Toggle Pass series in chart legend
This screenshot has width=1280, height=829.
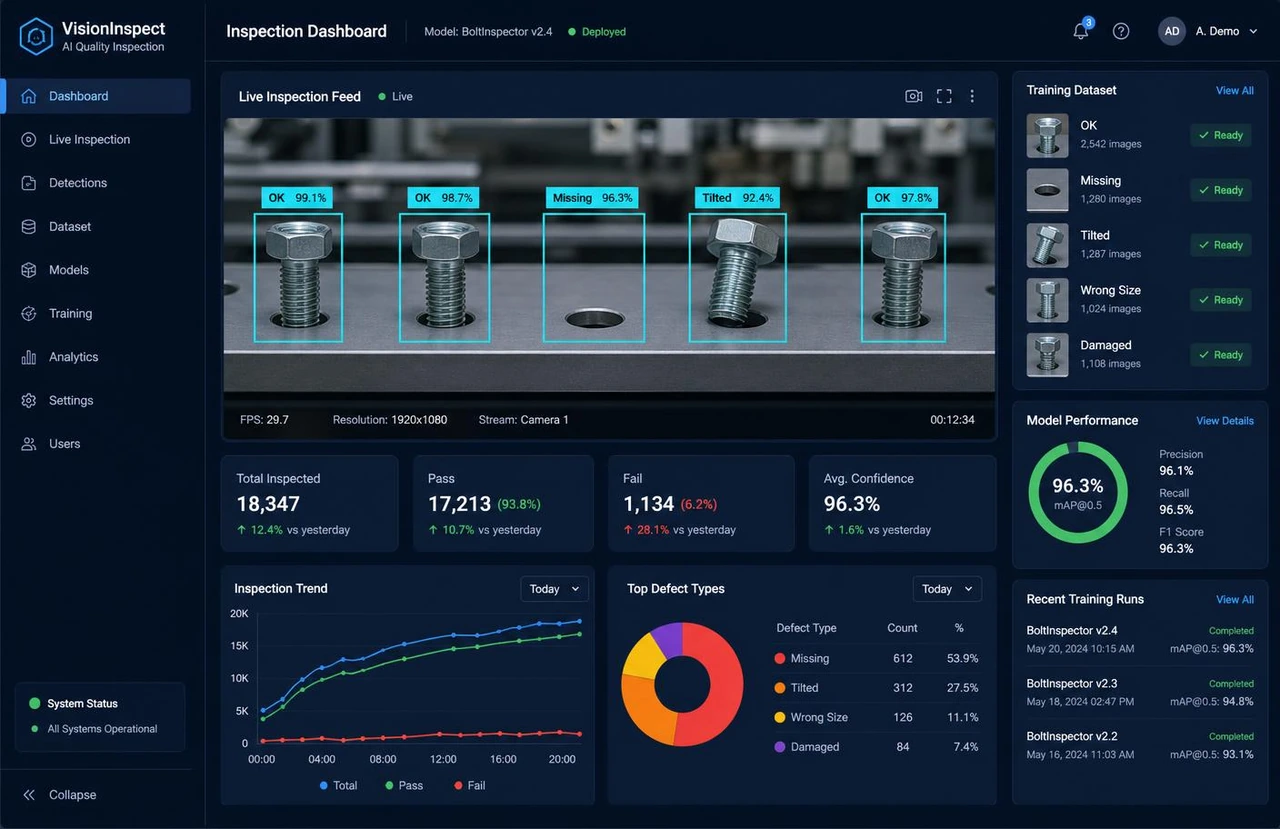[404, 786]
